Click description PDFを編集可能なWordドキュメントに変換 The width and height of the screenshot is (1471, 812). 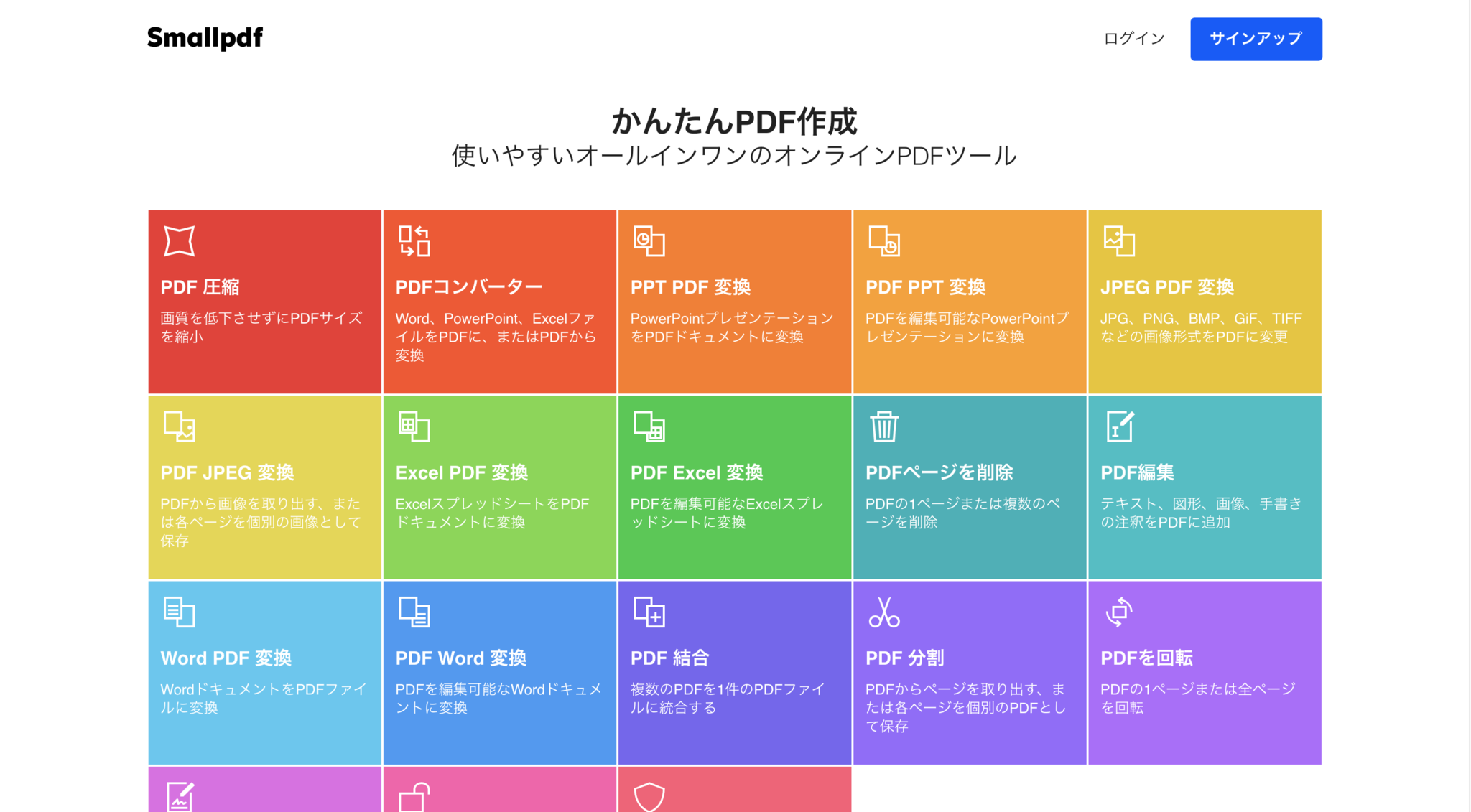click(498, 698)
